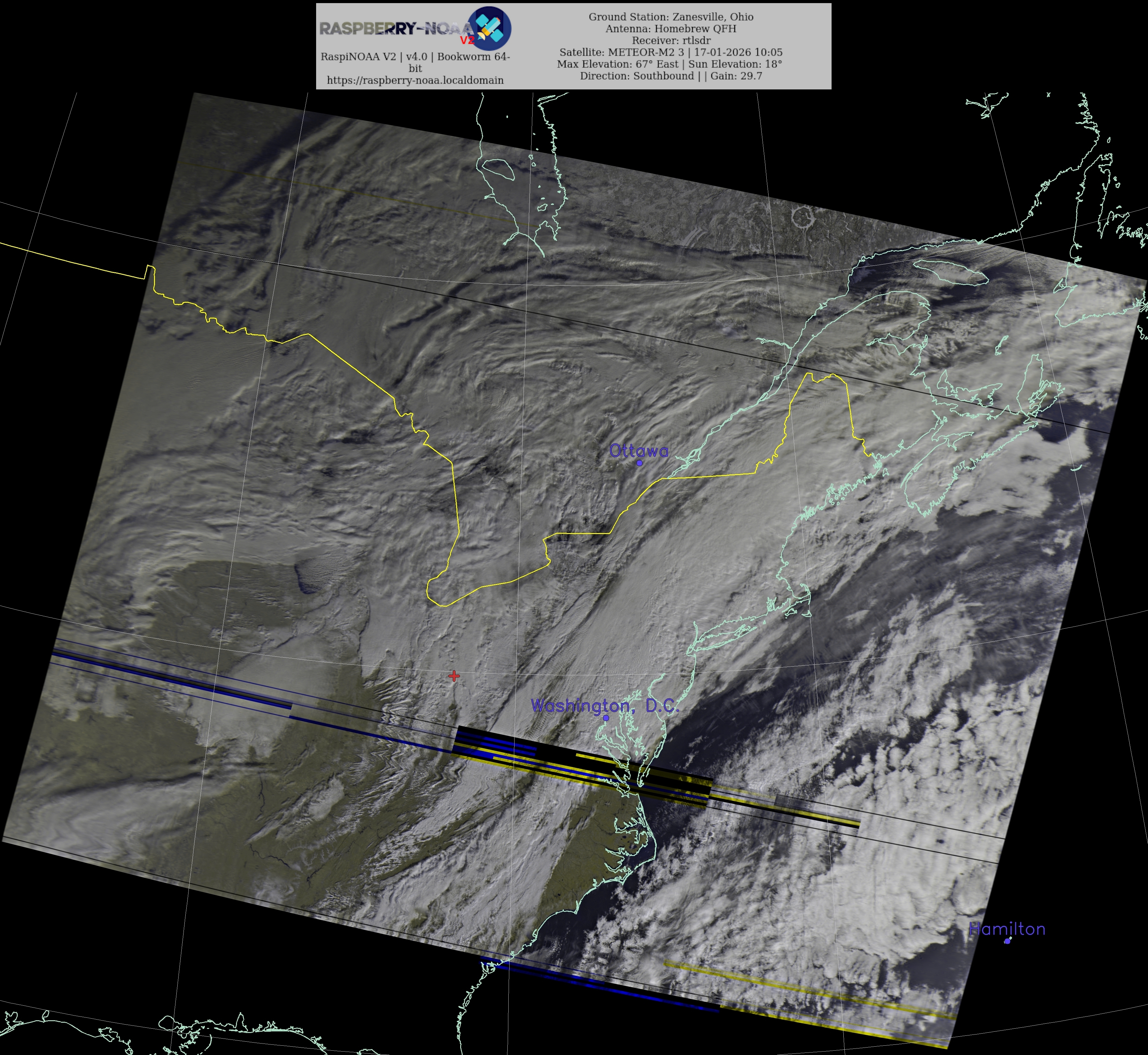Click the Satellite METEOR-M2 3 info line
The width and height of the screenshot is (1148, 1055).
[671, 52]
